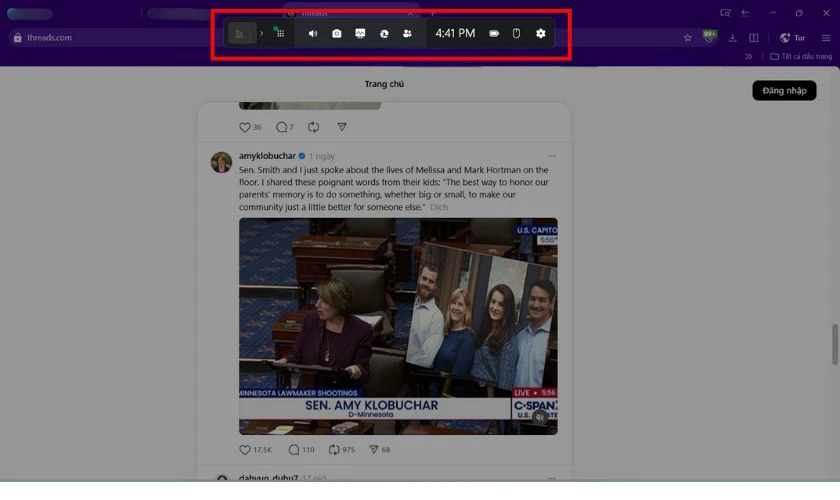Expand Game Bar active-app chevron arrow
Viewport: 840px width, 500px height.
pos(261,33)
